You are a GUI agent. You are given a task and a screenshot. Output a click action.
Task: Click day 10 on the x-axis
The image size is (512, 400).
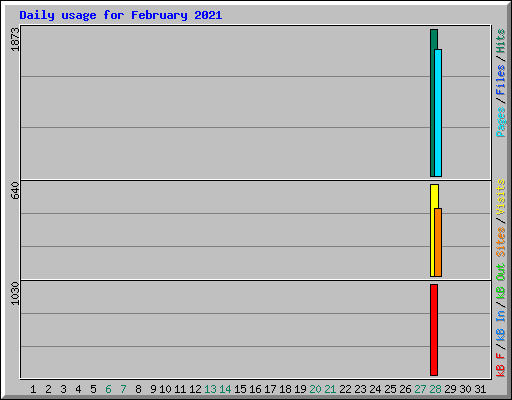tap(165, 389)
